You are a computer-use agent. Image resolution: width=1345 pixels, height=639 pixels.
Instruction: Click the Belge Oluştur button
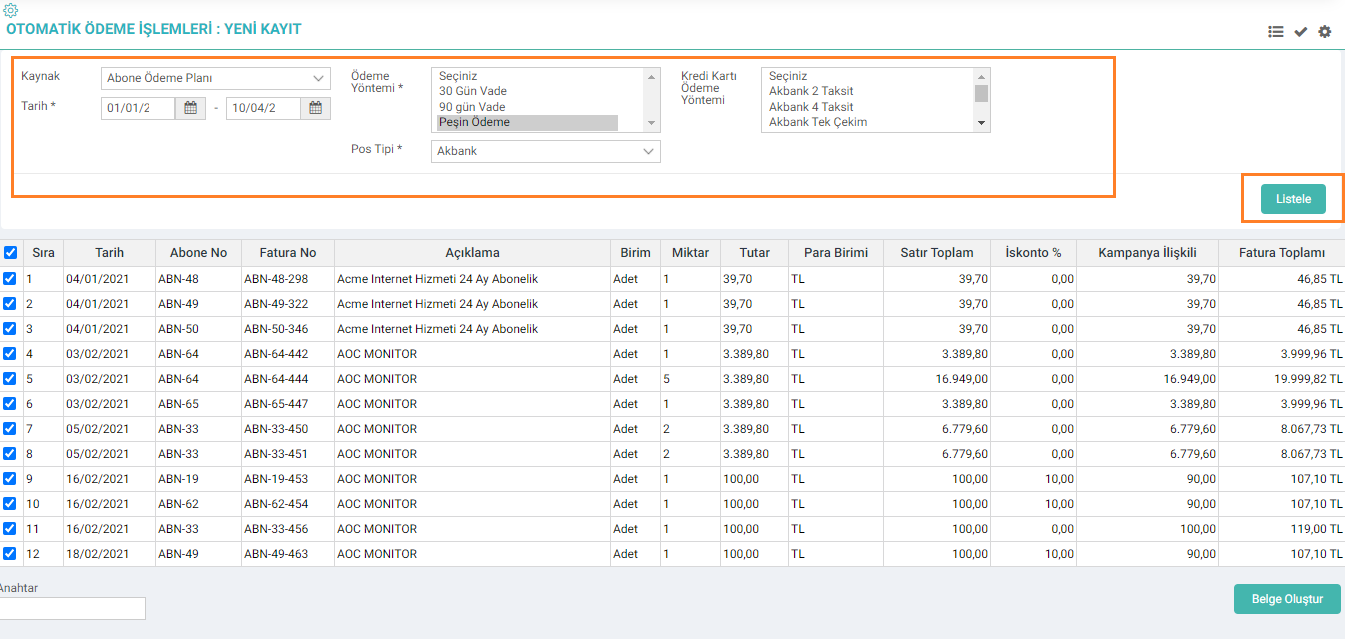(x=1287, y=599)
